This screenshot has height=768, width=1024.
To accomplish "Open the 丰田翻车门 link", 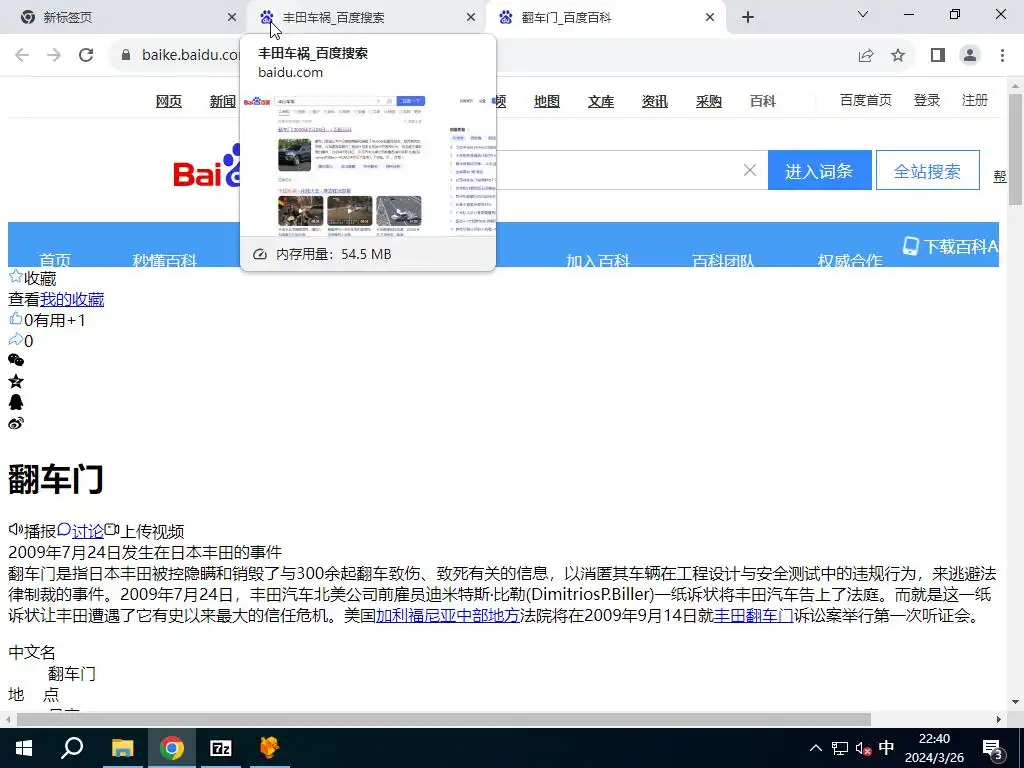I will click(754, 615).
